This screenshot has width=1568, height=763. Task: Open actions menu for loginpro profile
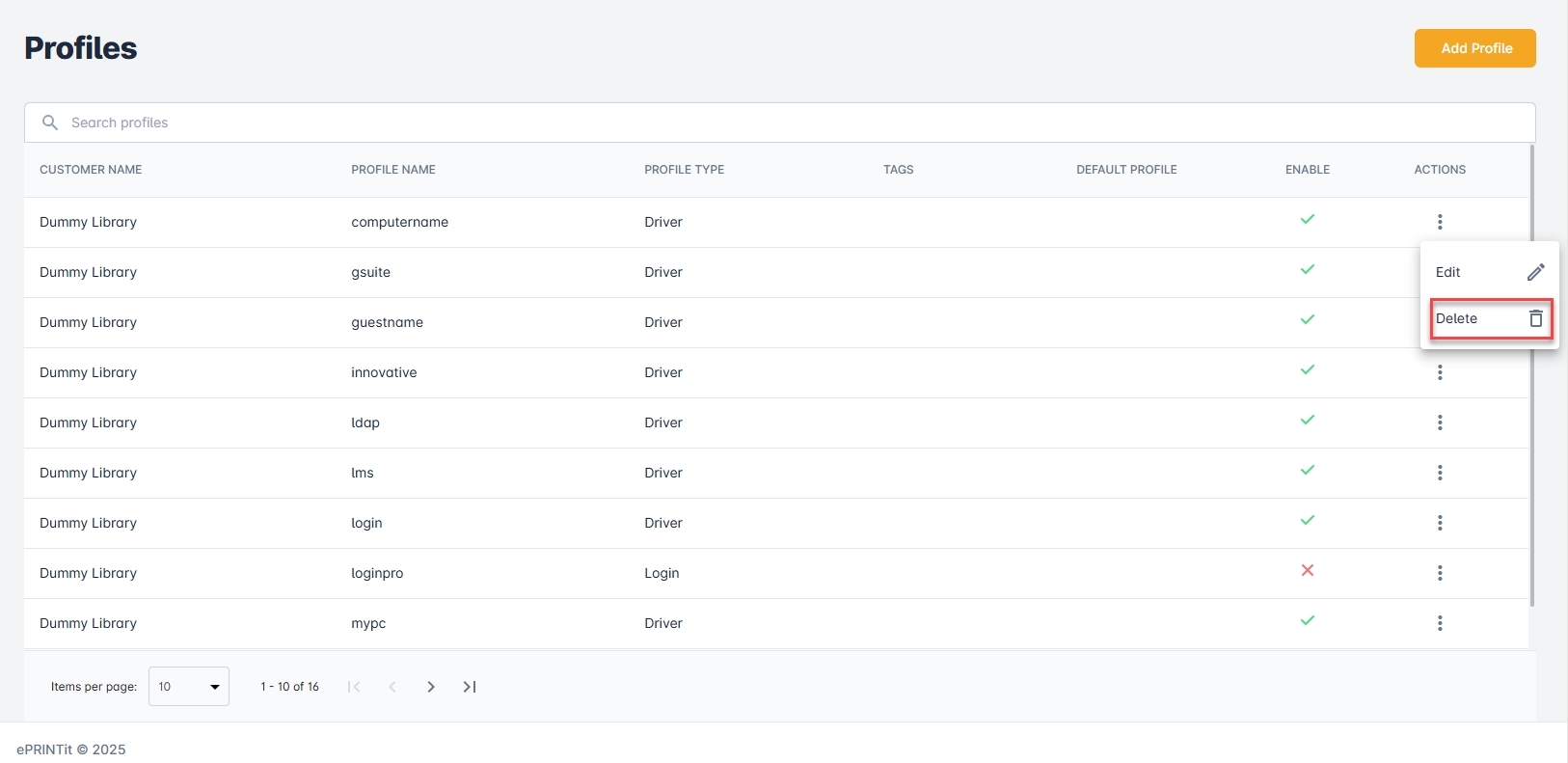(x=1440, y=573)
